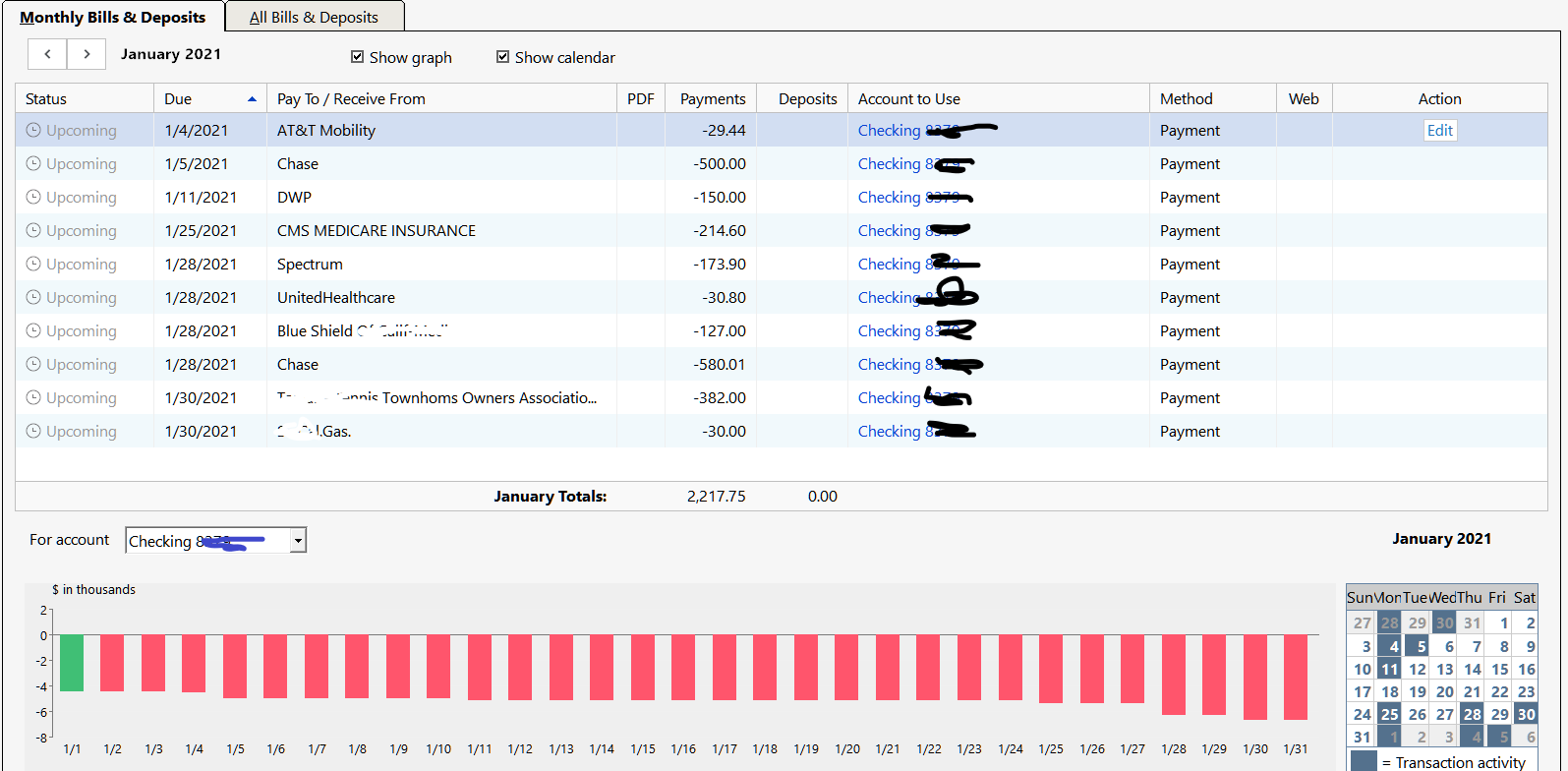Screen dimensions: 1568x771
Task: Open the For account dropdown
Action: (x=298, y=541)
